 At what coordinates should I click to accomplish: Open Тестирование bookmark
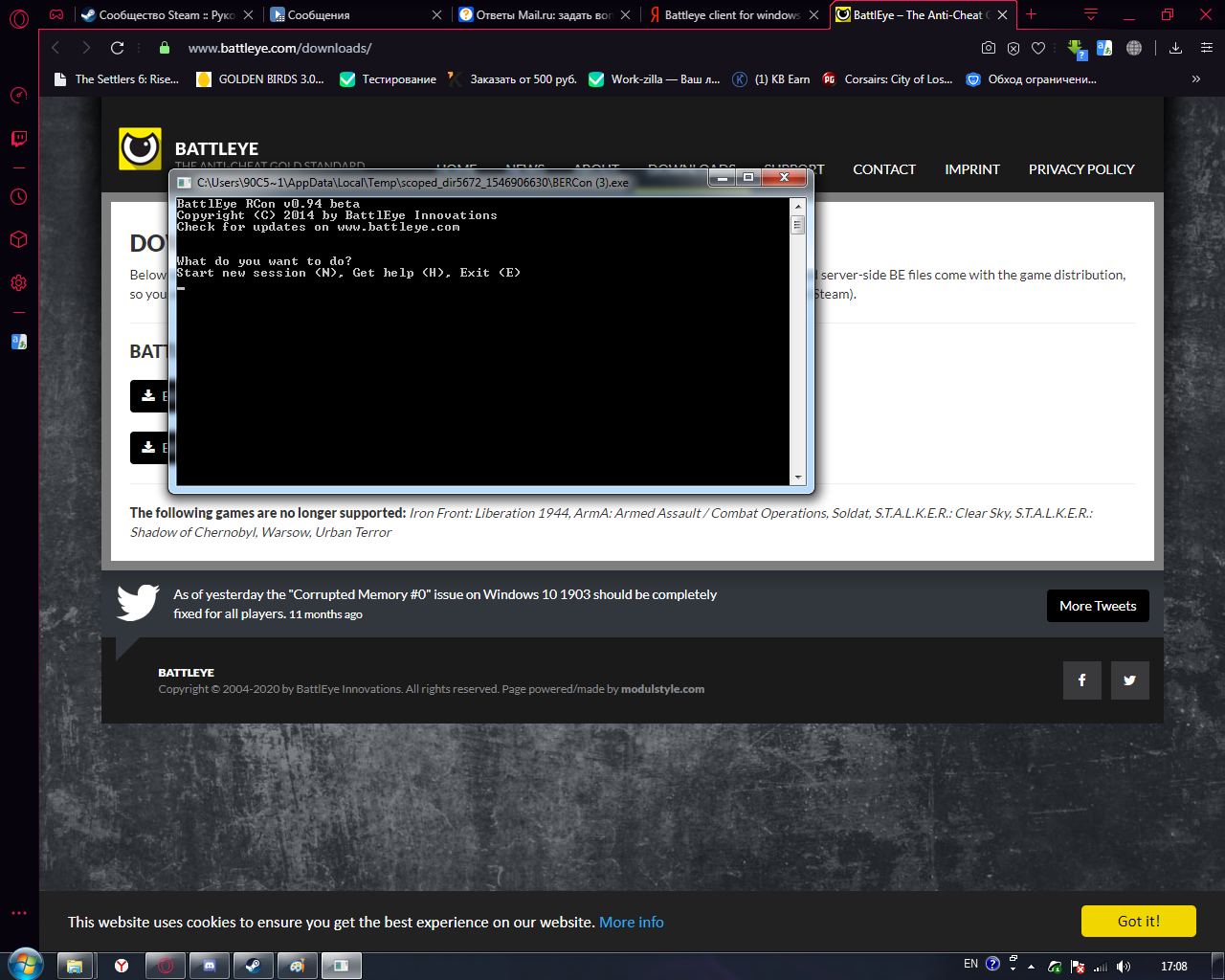[x=389, y=79]
